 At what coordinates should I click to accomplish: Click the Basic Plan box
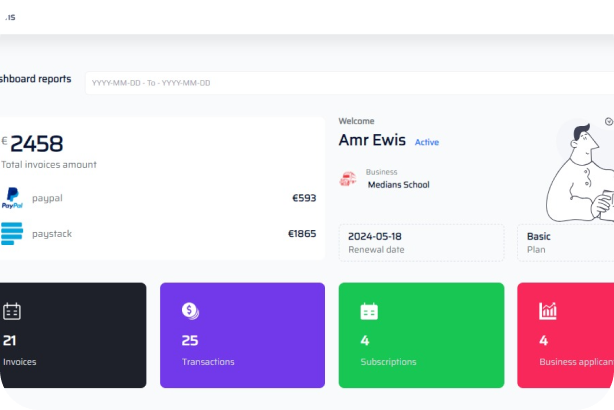tap(565, 242)
